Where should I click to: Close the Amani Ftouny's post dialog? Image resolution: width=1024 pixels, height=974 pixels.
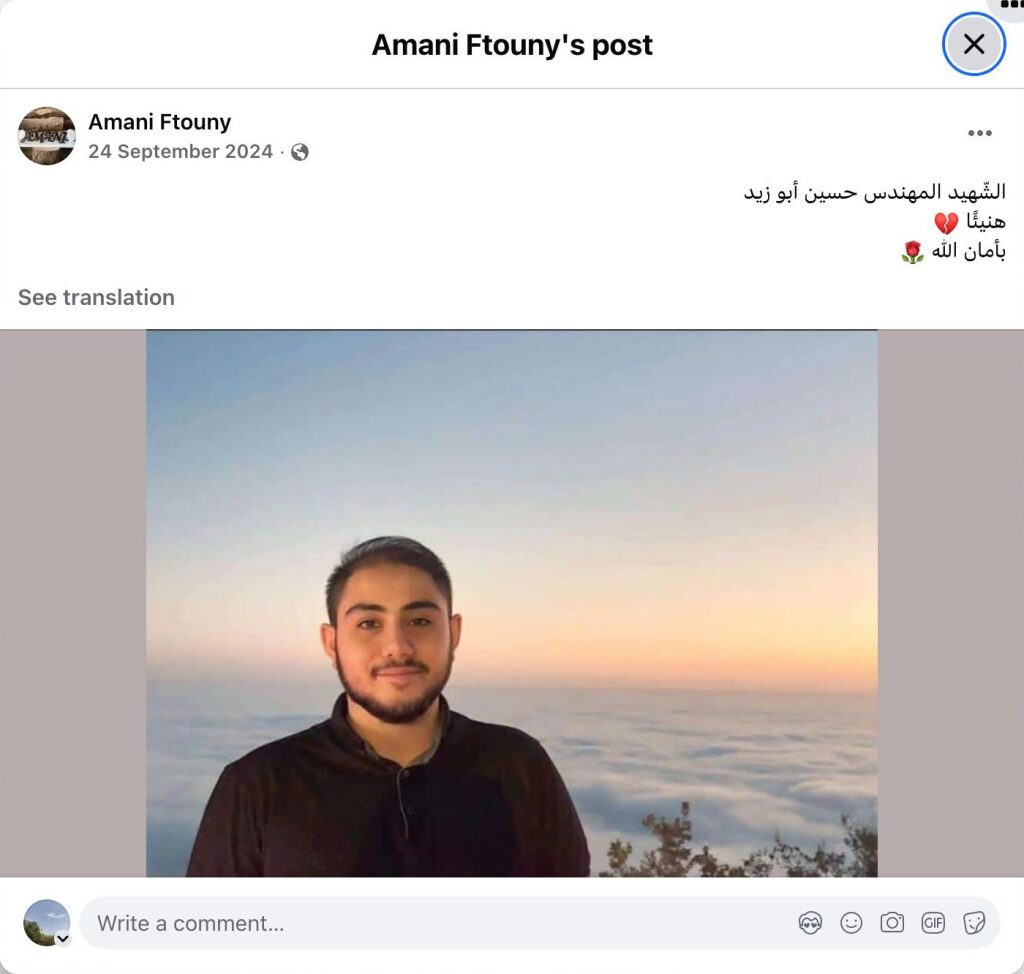coord(973,44)
